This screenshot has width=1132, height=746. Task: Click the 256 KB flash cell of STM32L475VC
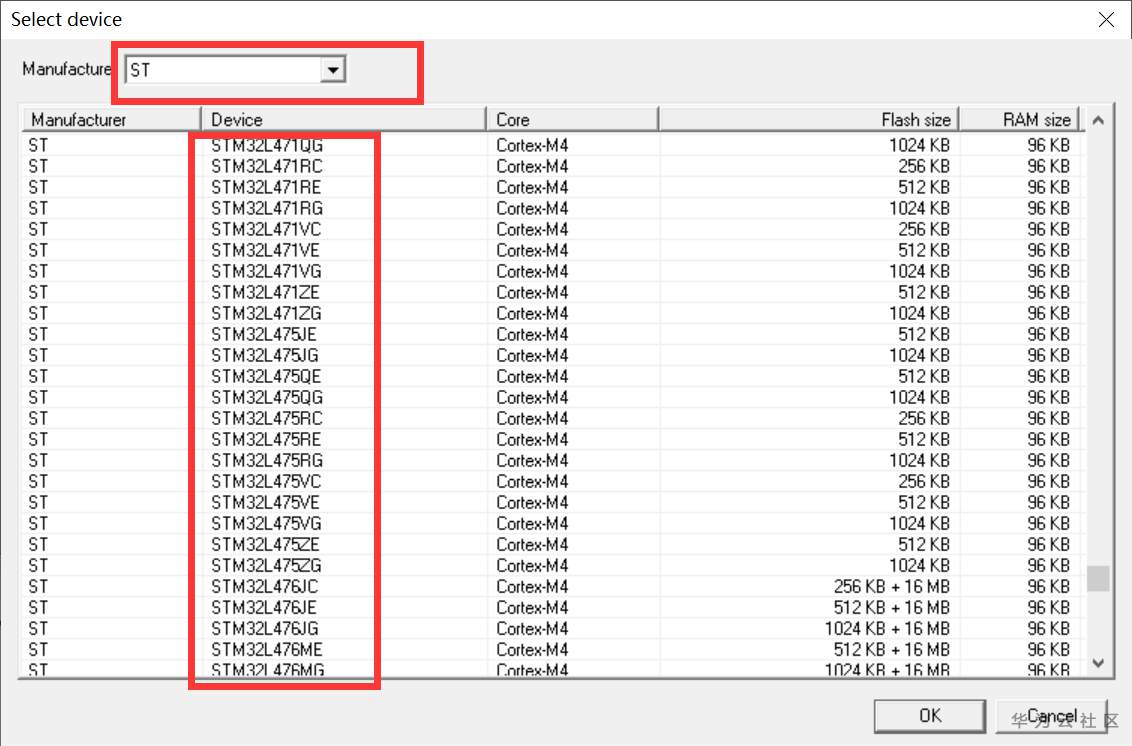point(924,481)
